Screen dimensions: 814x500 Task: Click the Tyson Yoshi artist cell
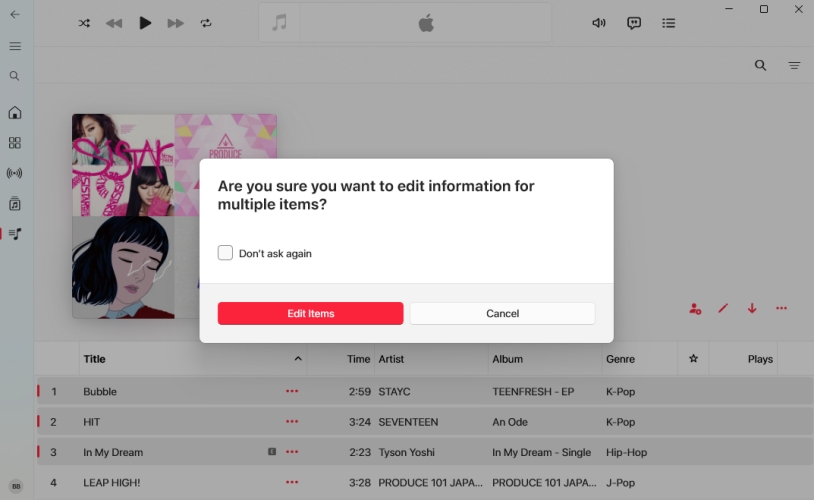pos(406,452)
